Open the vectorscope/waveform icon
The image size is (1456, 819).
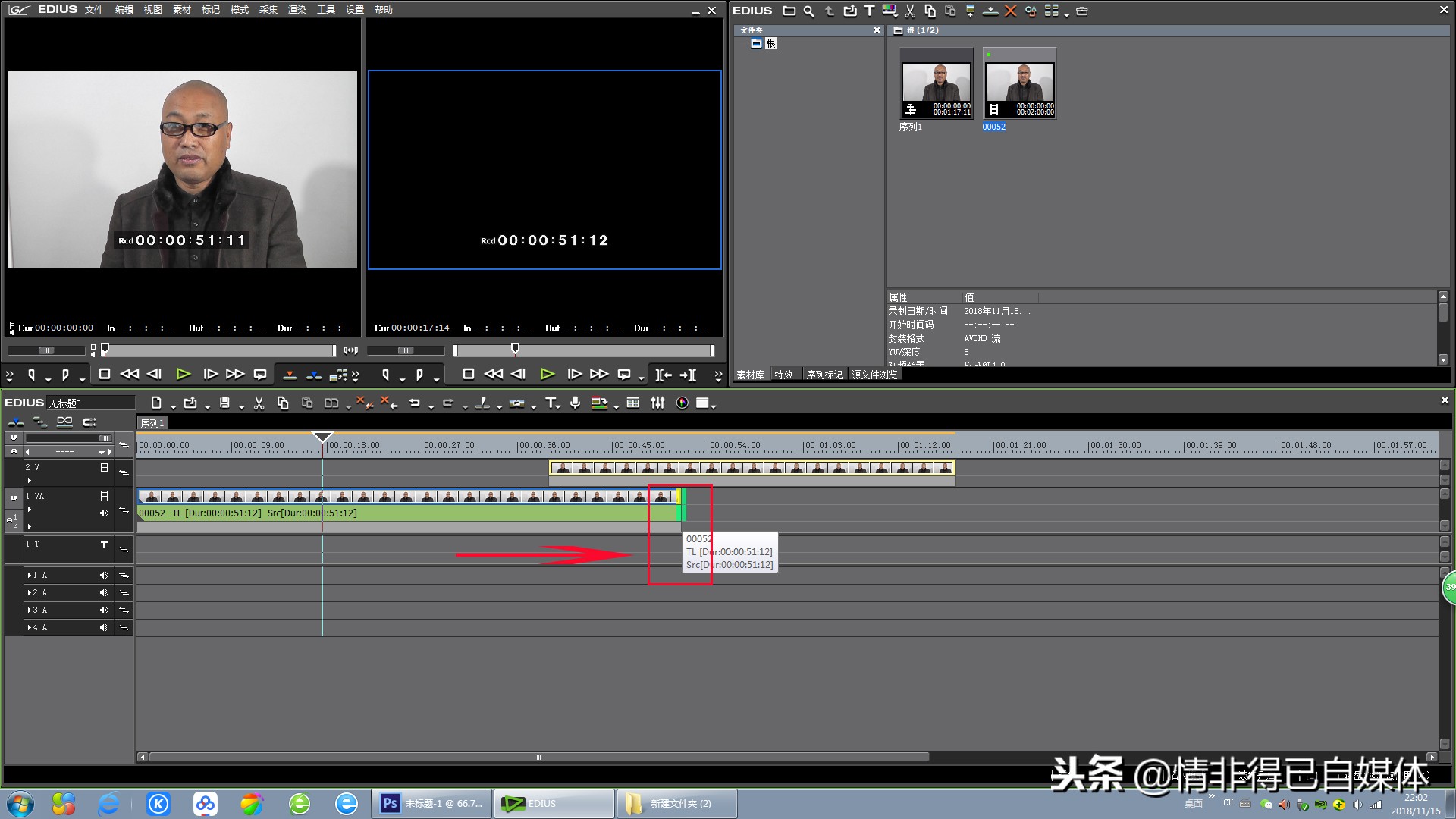click(682, 403)
